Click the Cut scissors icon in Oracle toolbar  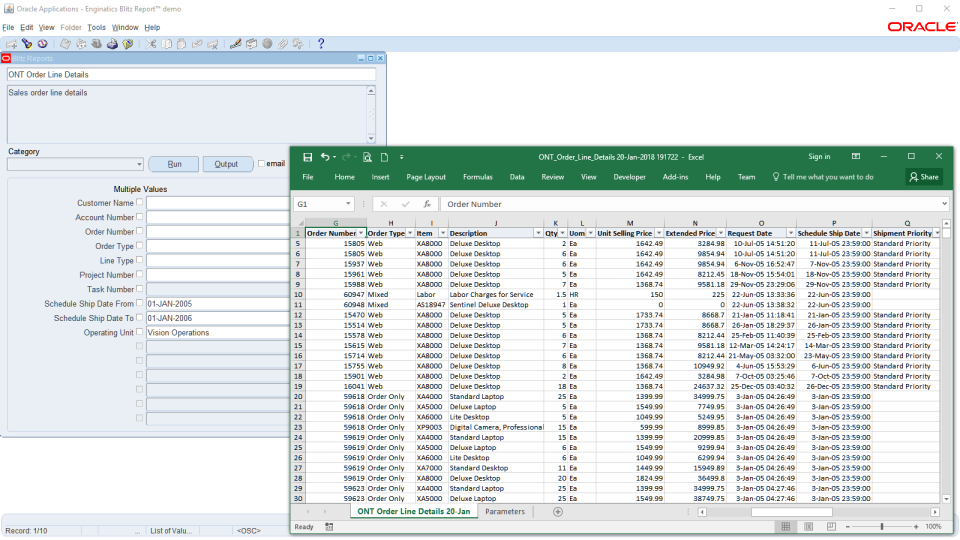coord(152,44)
